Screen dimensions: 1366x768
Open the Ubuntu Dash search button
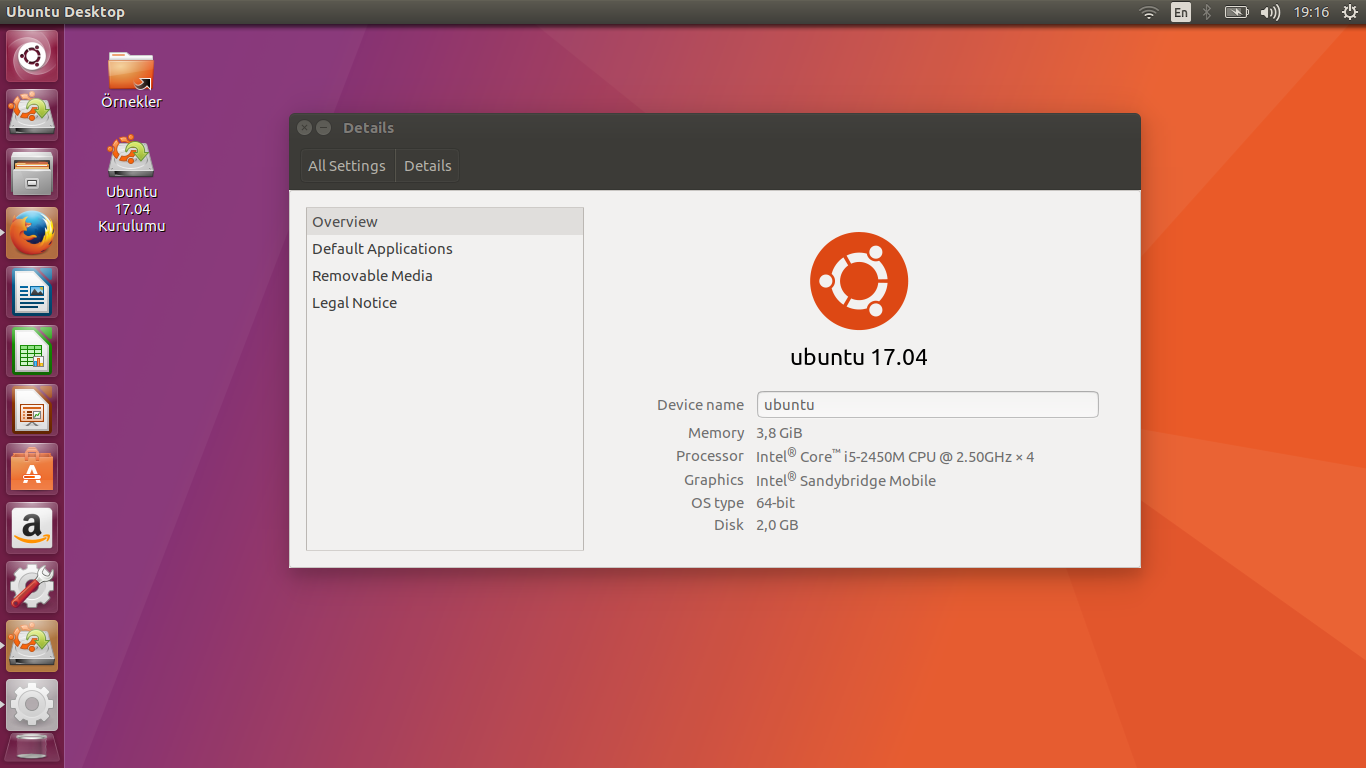32,56
